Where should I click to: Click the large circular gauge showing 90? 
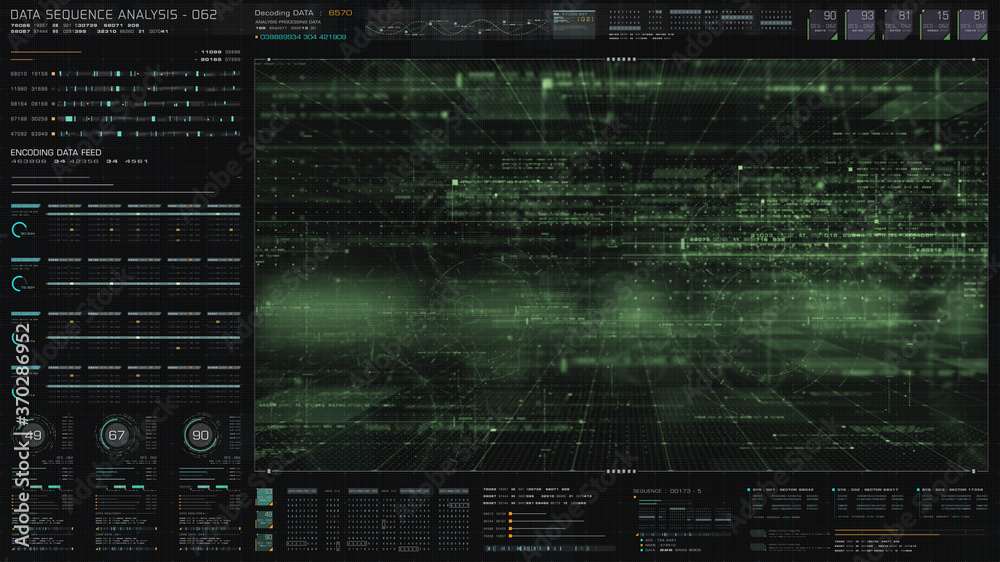[x=200, y=435]
